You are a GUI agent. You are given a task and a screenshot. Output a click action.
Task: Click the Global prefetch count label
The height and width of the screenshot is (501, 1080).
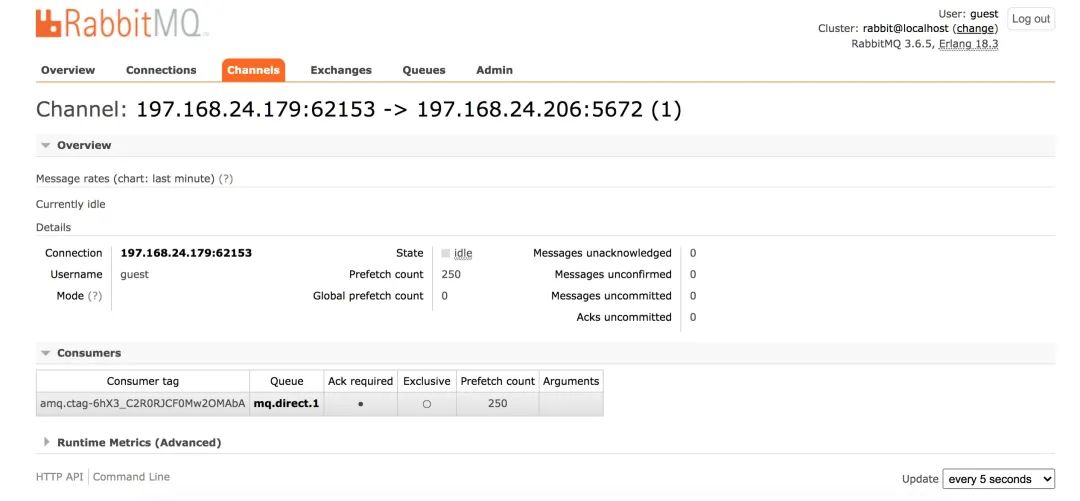point(368,296)
